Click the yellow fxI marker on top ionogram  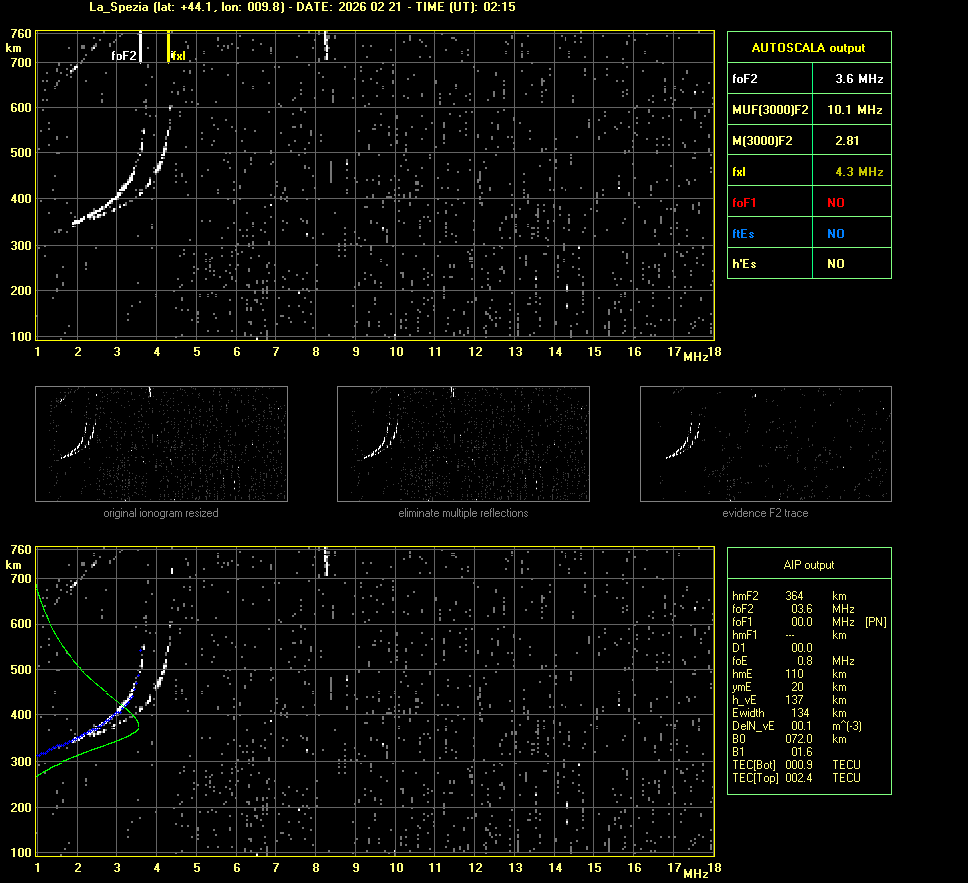(169, 45)
